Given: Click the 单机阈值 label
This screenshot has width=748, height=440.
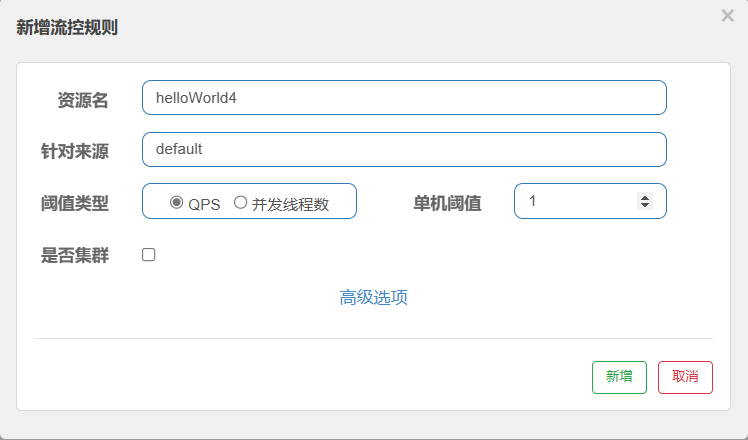Looking at the screenshot, I should (447, 203).
